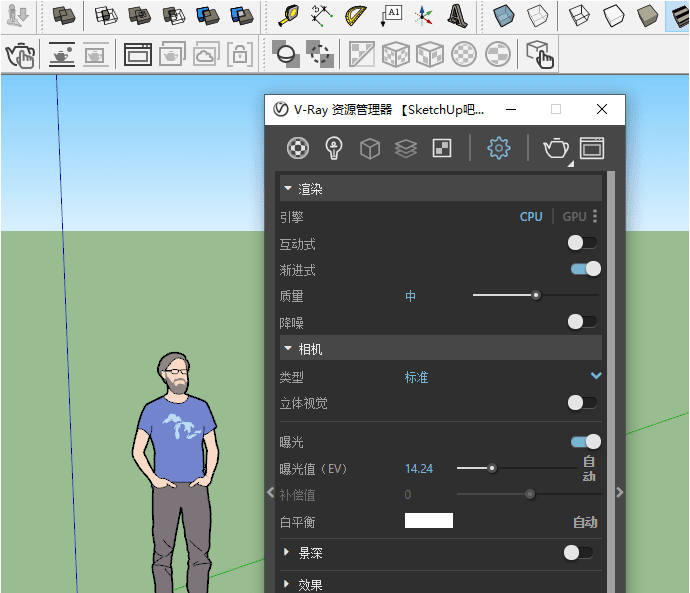This screenshot has width=690, height=593.
Task: Enable 景深 depth of field switch
Action: tap(578, 553)
